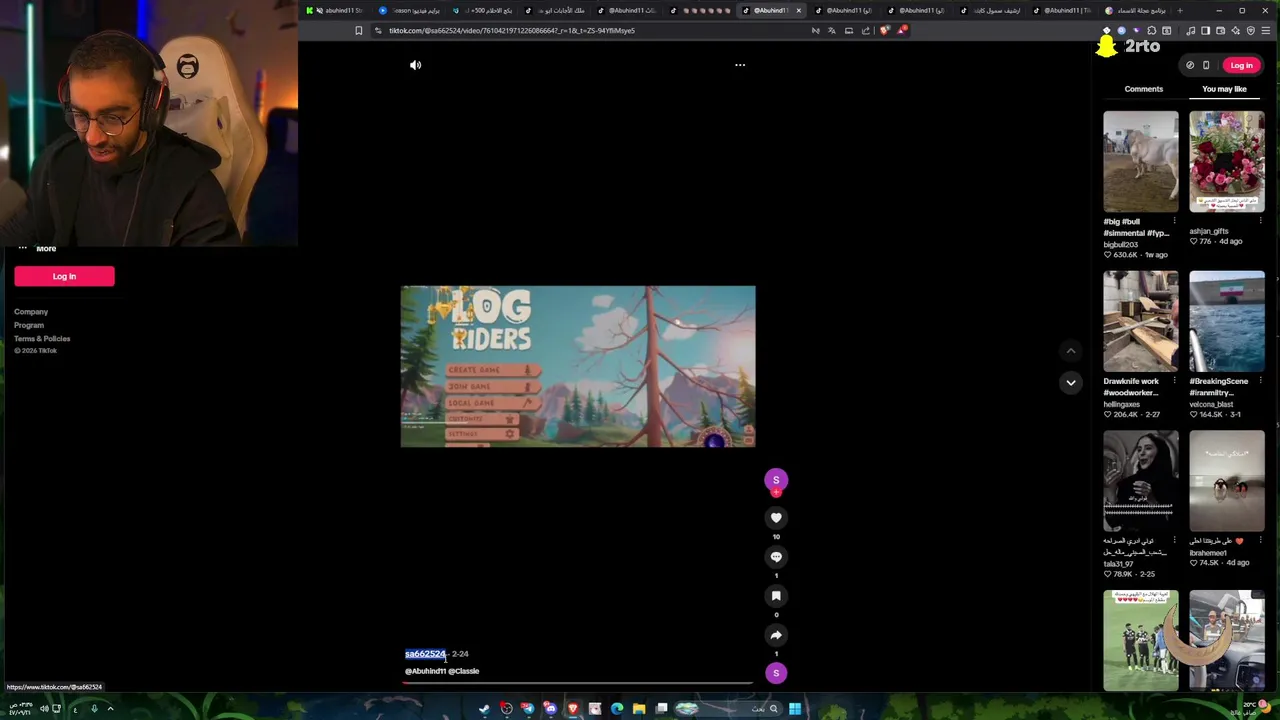The width and height of the screenshot is (1280, 720).
Task: Click the Log in button at top right
Action: [x=1241, y=65]
